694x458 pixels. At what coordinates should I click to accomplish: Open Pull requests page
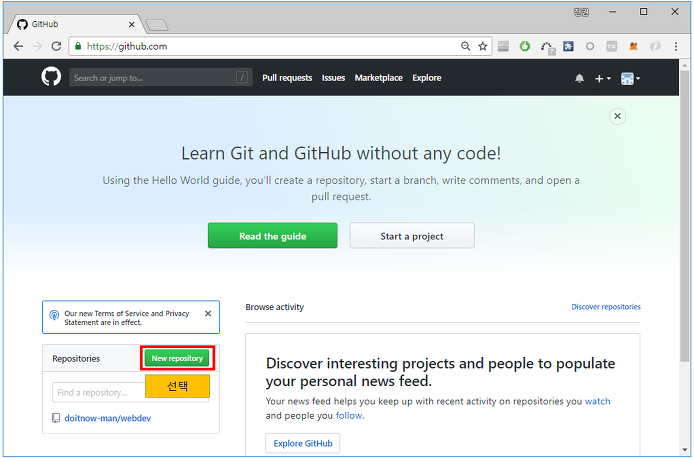(x=287, y=78)
